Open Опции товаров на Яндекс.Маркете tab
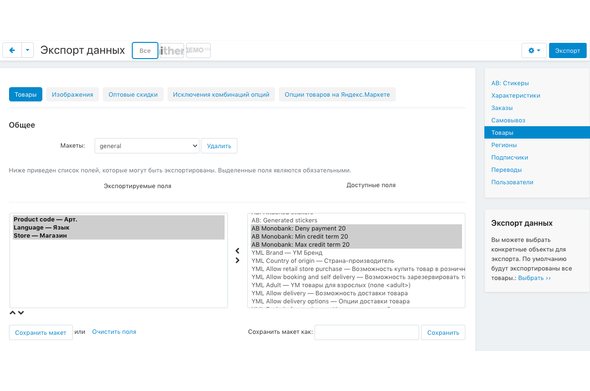The width and height of the screenshot is (590, 391). coord(337,94)
